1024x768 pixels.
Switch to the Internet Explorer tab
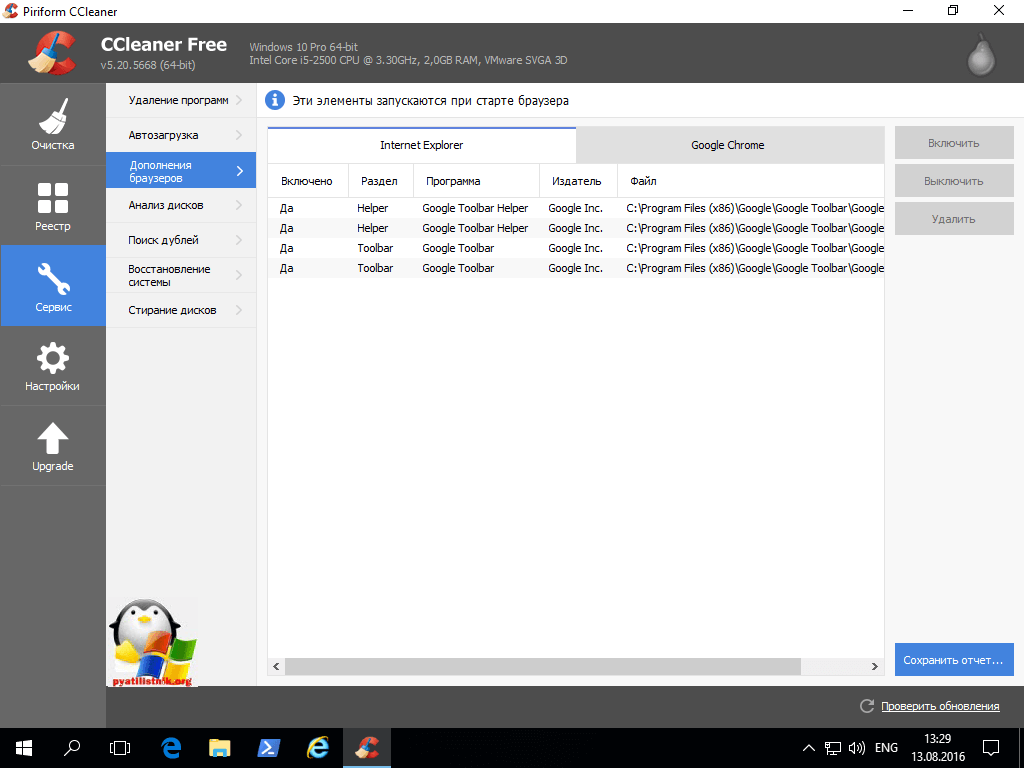tap(421, 145)
